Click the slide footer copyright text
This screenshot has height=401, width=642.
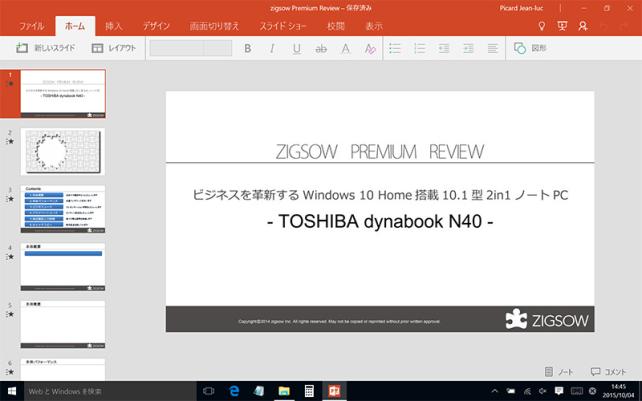click(x=339, y=322)
